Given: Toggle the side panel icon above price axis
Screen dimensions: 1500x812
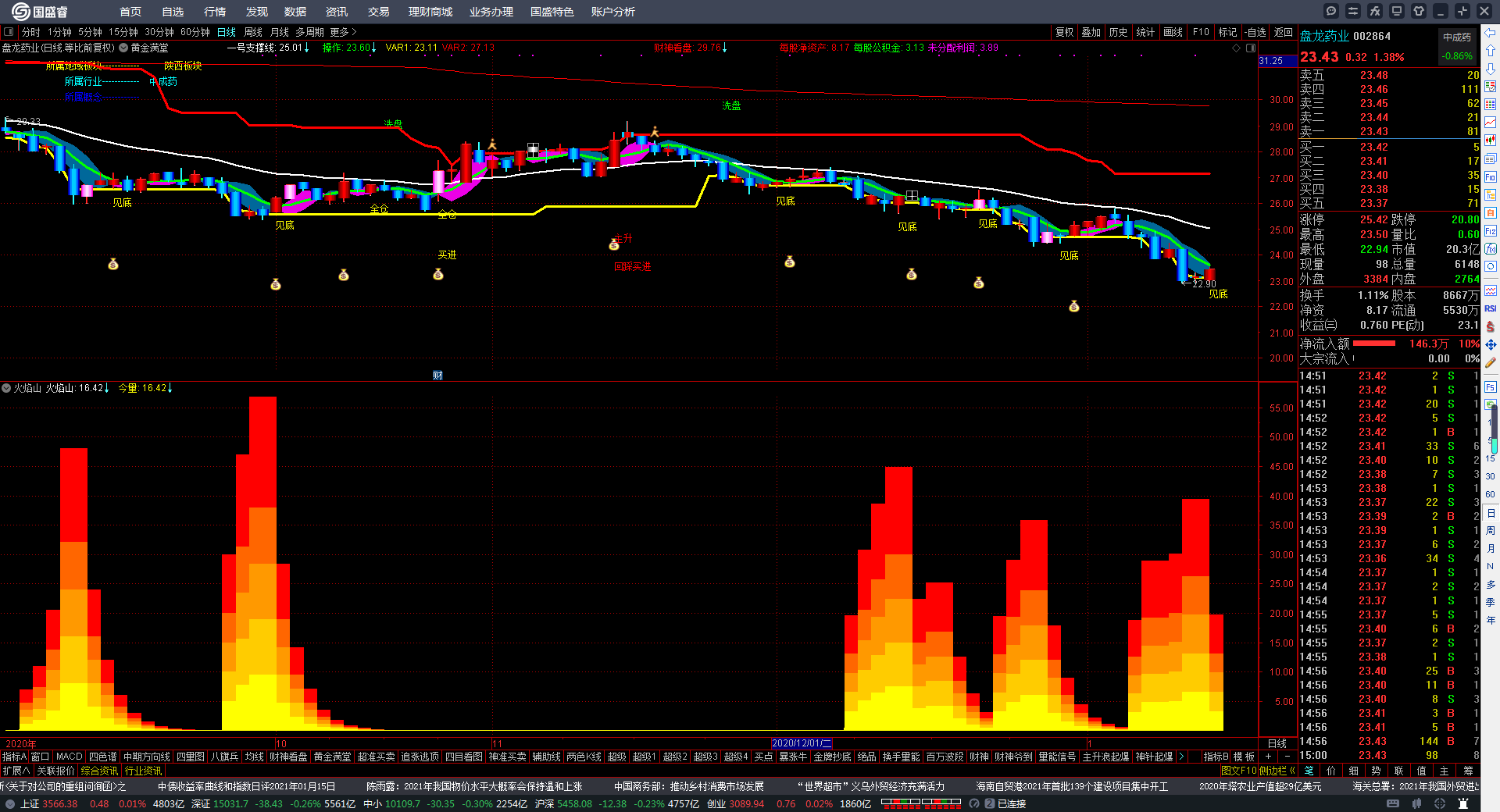Looking at the screenshot, I should pyautogui.click(x=1250, y=48).
